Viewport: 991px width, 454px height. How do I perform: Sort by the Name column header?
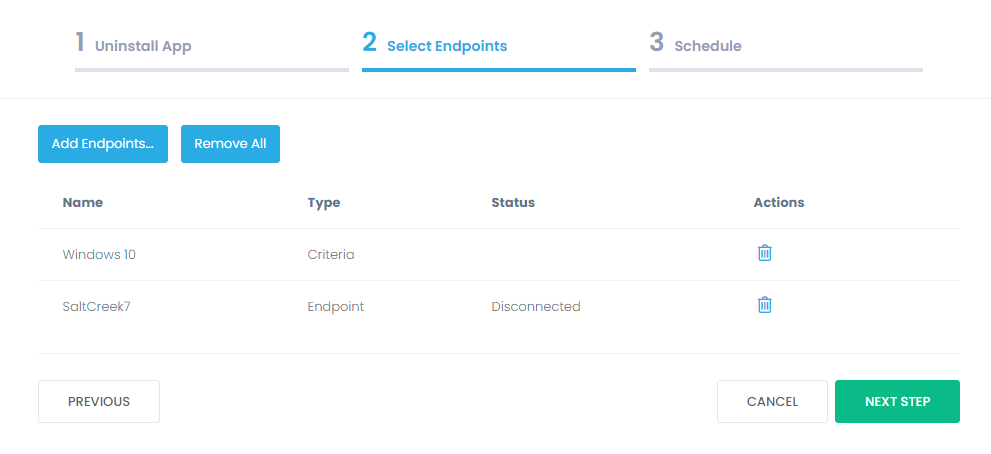click(x=83, y=202)
